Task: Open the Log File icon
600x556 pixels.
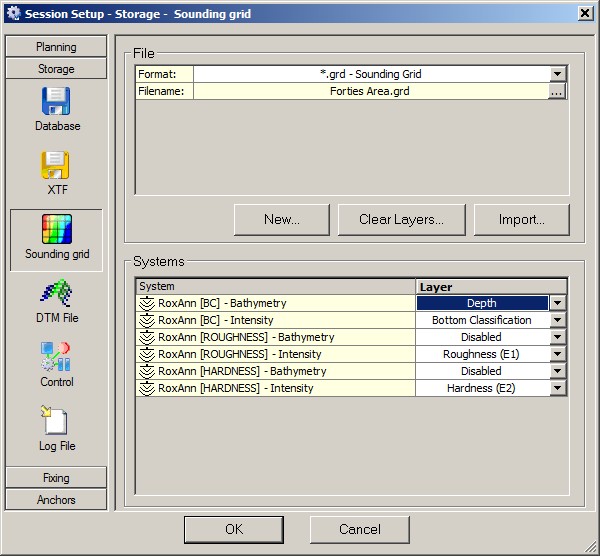Action: [56, 421]
